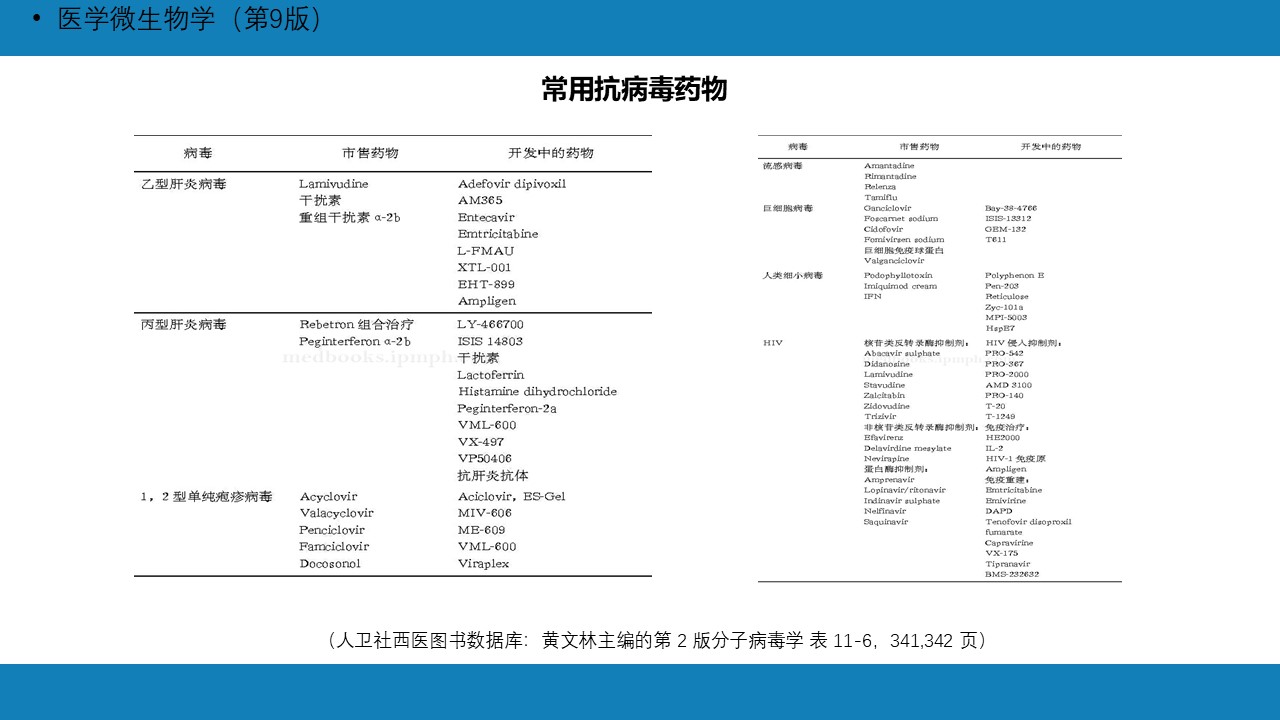Click the 'HE2000' entry
The height and width of the screenshot is (720, 1280).
[x=1002, y=437]
